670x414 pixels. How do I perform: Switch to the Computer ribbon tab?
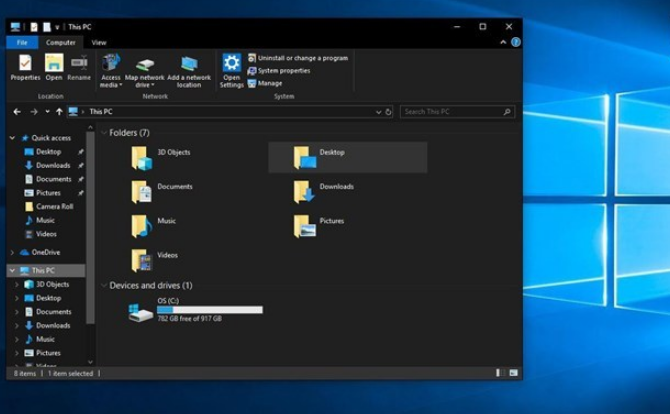61,42
